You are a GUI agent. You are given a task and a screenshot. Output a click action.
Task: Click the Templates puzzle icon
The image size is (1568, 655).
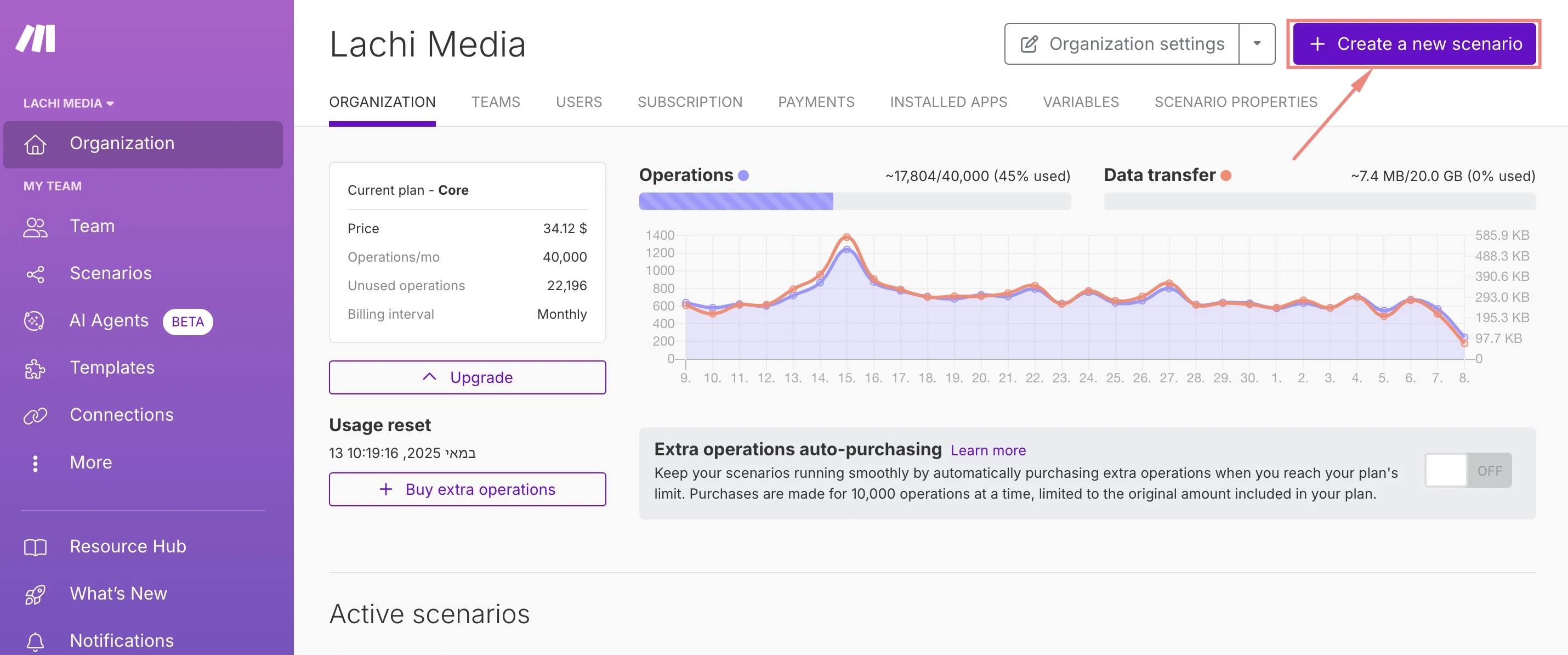pyautogui.click(x=35, y=369)
